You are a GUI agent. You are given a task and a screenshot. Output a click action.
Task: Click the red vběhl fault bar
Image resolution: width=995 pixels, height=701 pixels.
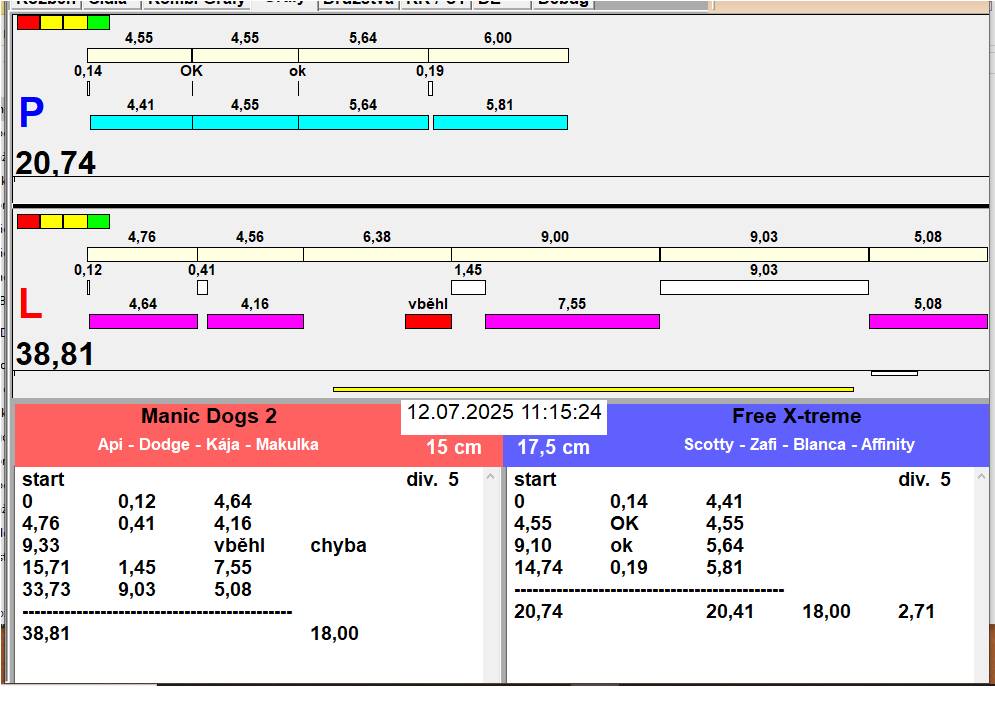(428, 321)
